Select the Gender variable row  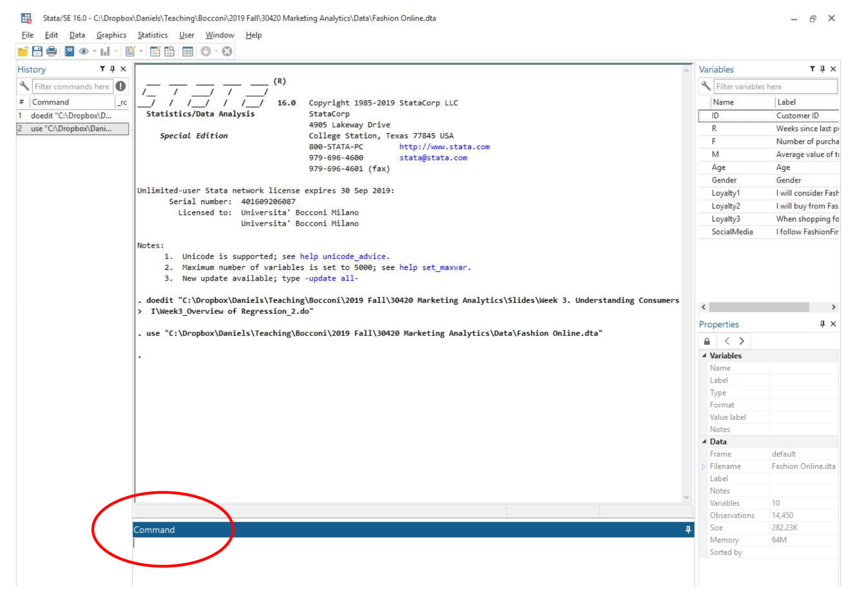coord(769,180)
